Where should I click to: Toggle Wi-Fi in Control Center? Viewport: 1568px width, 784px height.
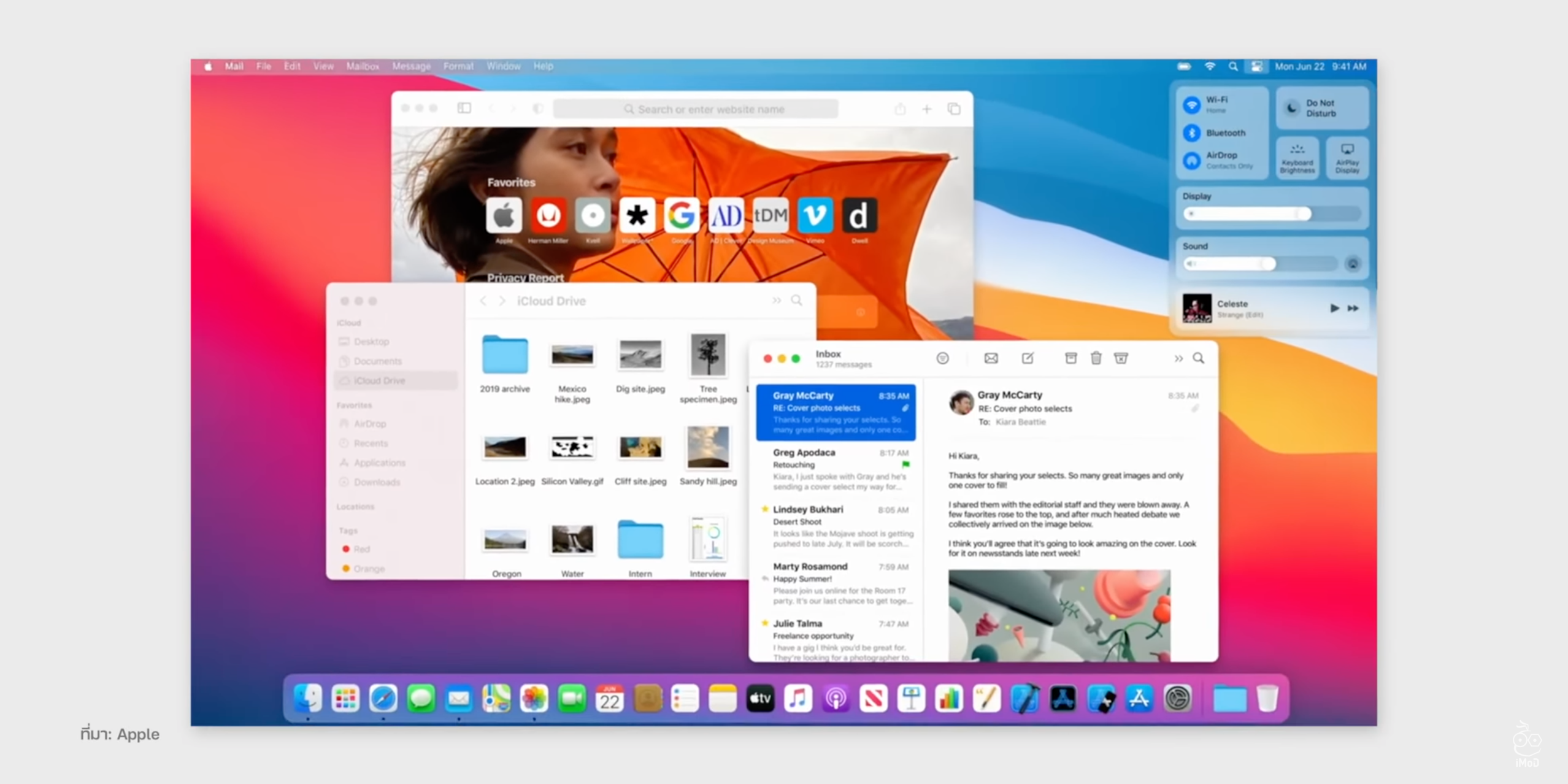click(1192, 104)
